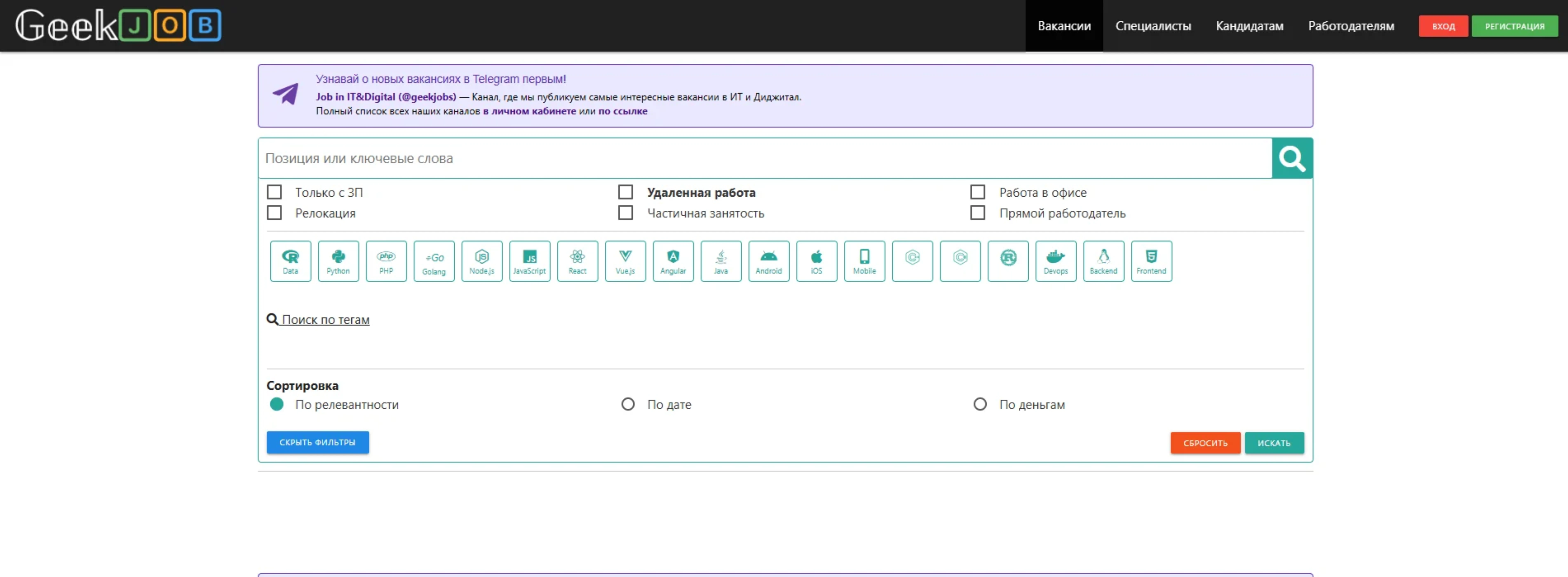Select the Frontend tag icon
The width and height of the screenshot is (1568, 577).
(x=1152, y=261)
